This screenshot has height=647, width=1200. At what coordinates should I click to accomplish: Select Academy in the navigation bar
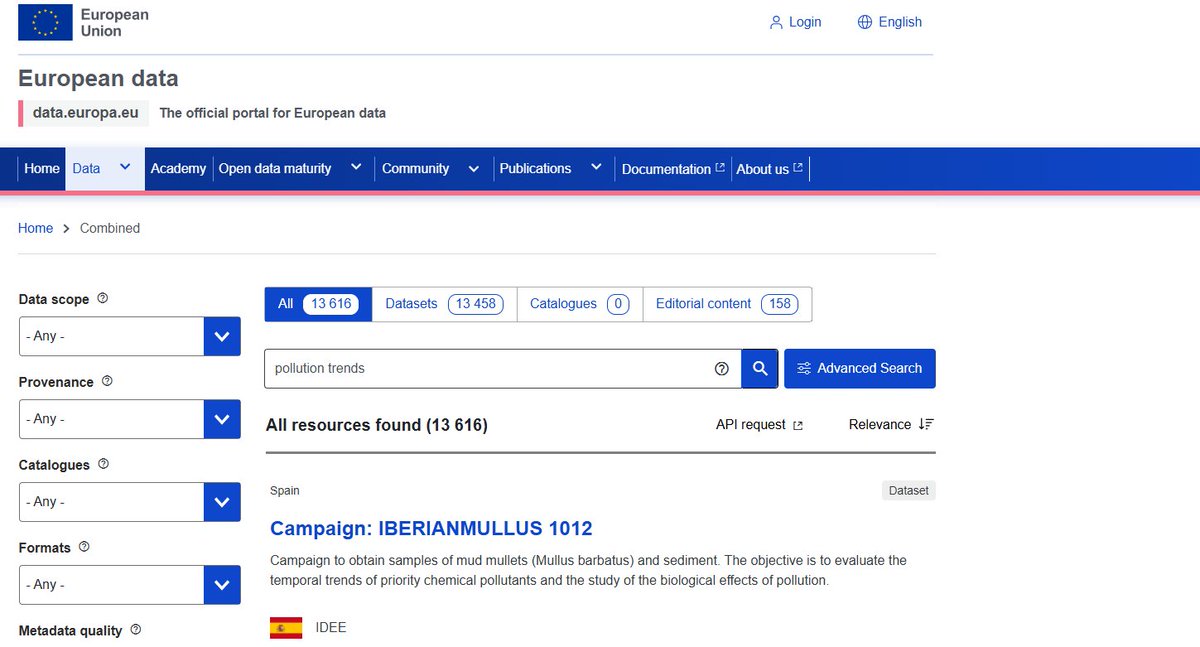[178, 168]
